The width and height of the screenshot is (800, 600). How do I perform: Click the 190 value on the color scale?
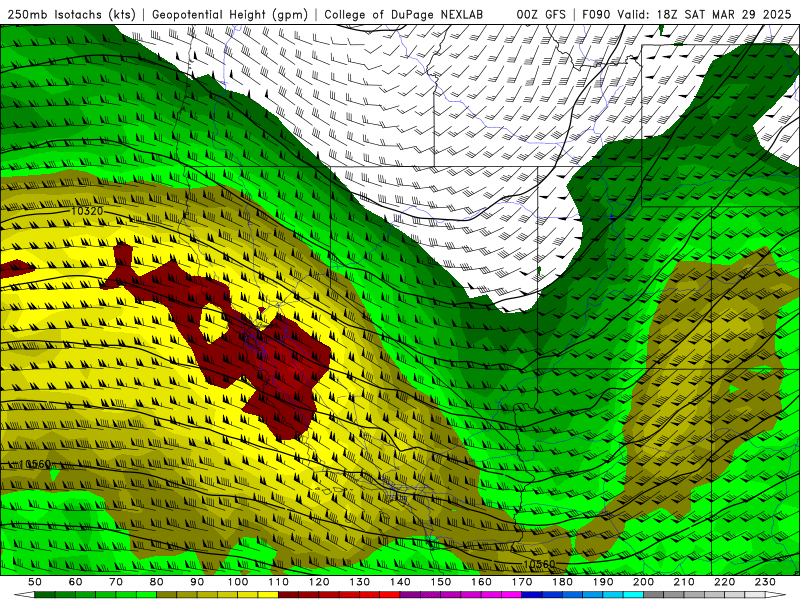[x=603, y=582]
